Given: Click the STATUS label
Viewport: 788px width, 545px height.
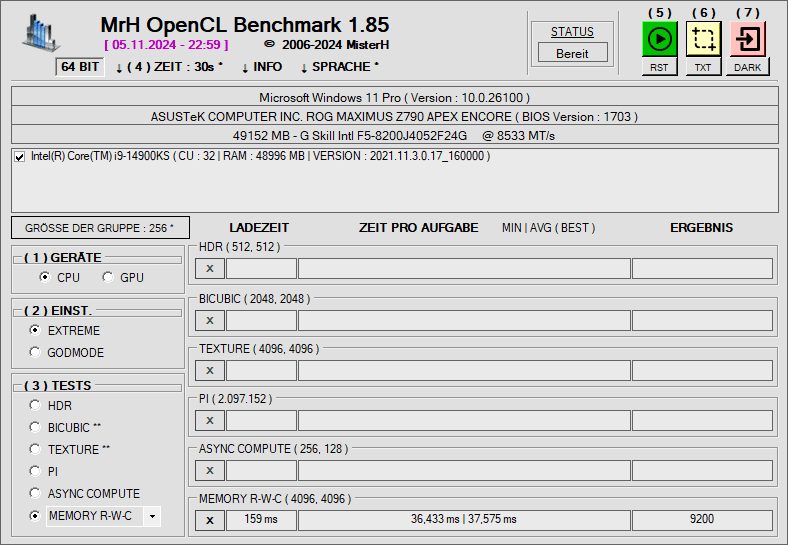Looking at the screenshot, I should coord(572,32).
